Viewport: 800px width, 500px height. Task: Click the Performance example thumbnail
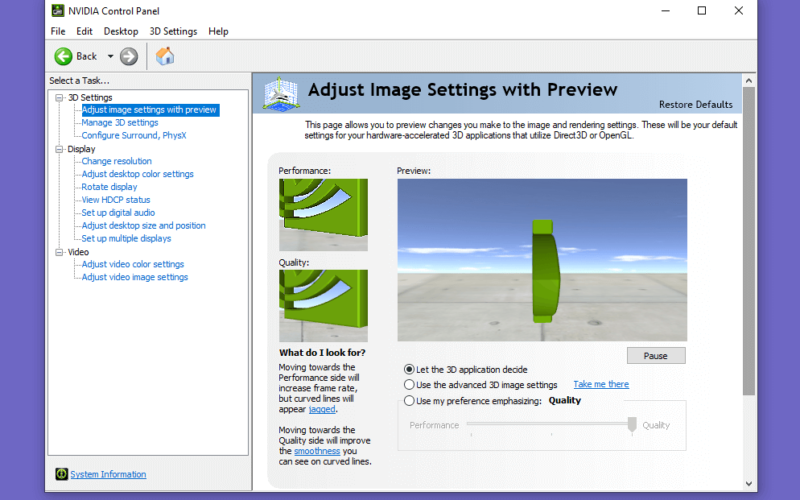tap(323, 214)
